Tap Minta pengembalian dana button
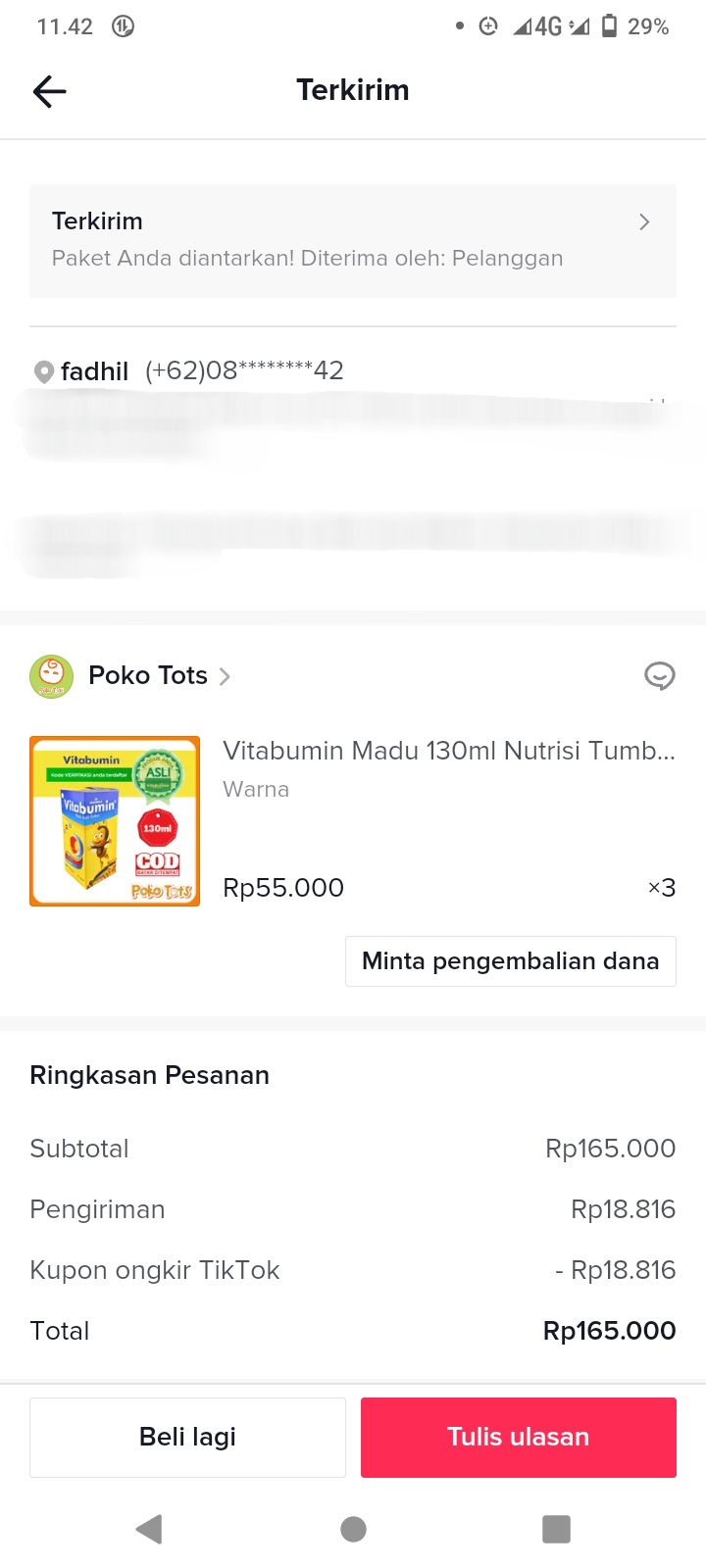 pyautogui.click(x=510, y=961)
